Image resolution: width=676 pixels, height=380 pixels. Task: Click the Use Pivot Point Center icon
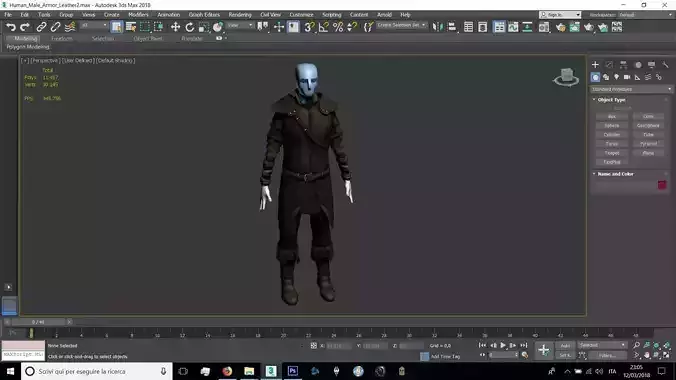[262, 27]
